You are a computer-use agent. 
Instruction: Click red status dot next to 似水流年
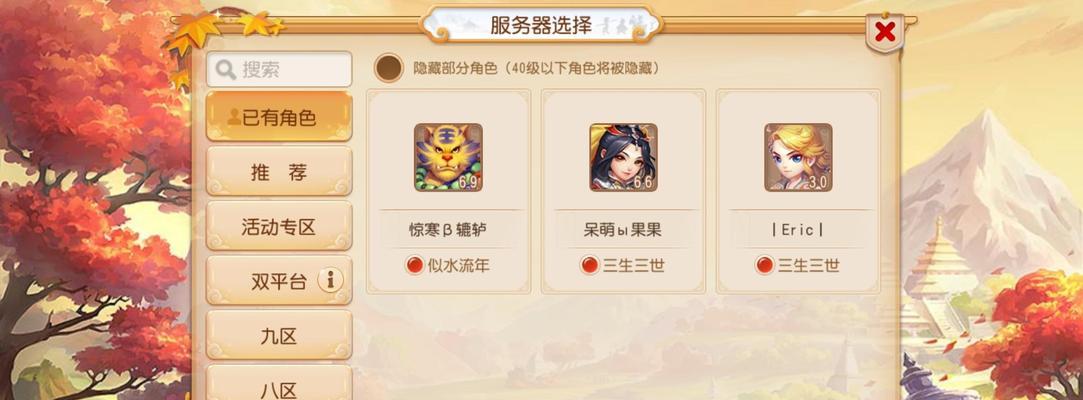tap(414, 265)
